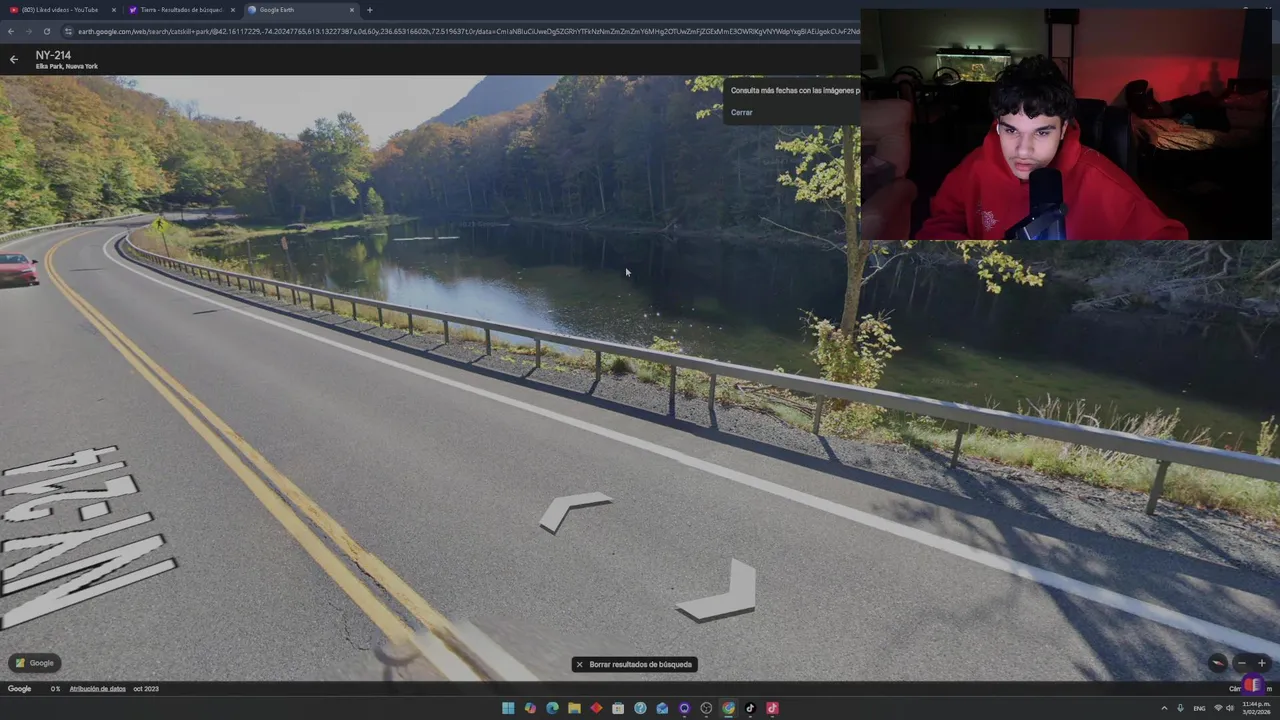This screenshot has height=720, width=1280.
Task: Click the compass to reset north
Action: click(1218, 663)
